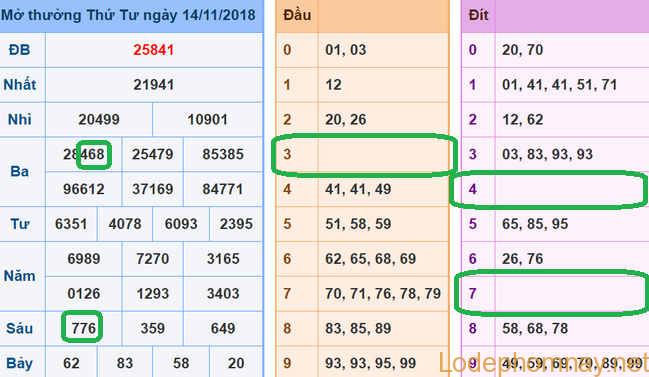
Task: Click the Đít column header
Action: point(478,15)
